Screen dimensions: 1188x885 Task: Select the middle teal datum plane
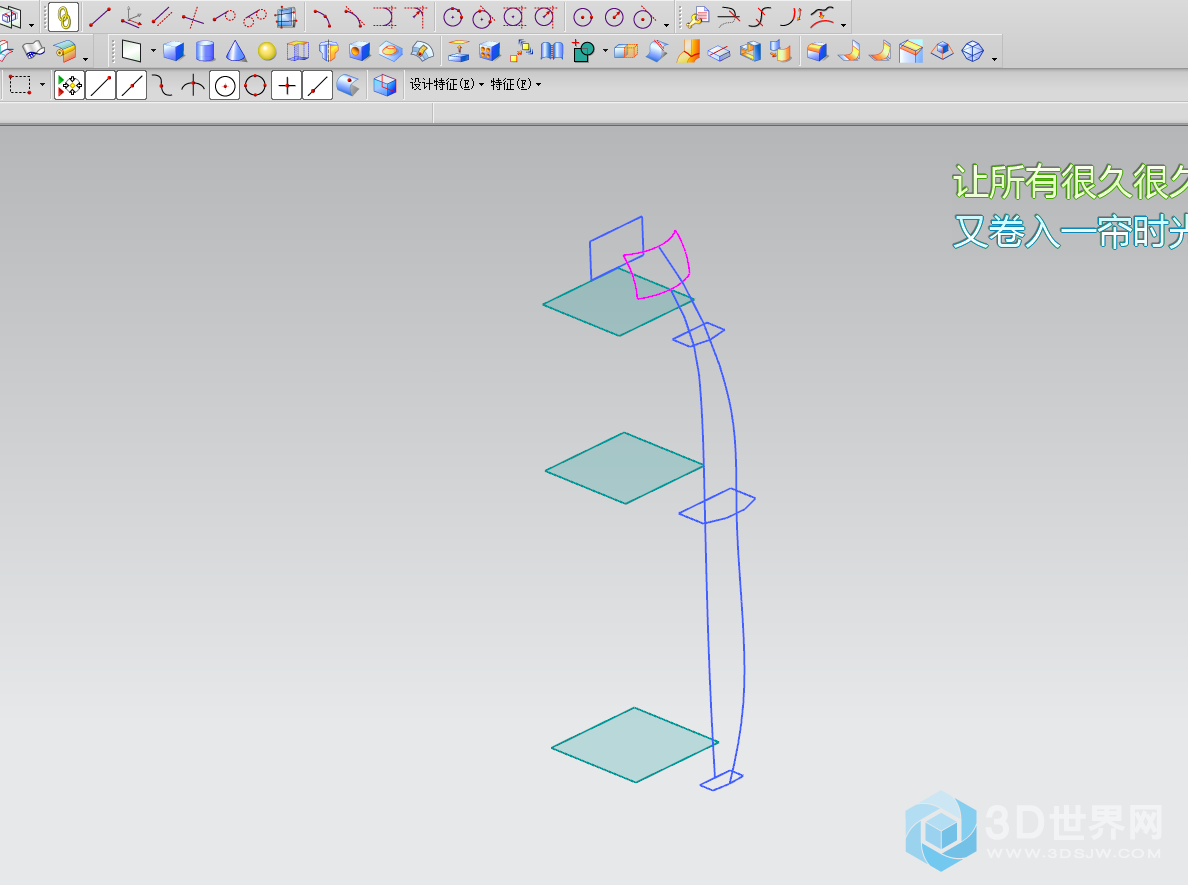pyautogui.click(x=624, y=468)
